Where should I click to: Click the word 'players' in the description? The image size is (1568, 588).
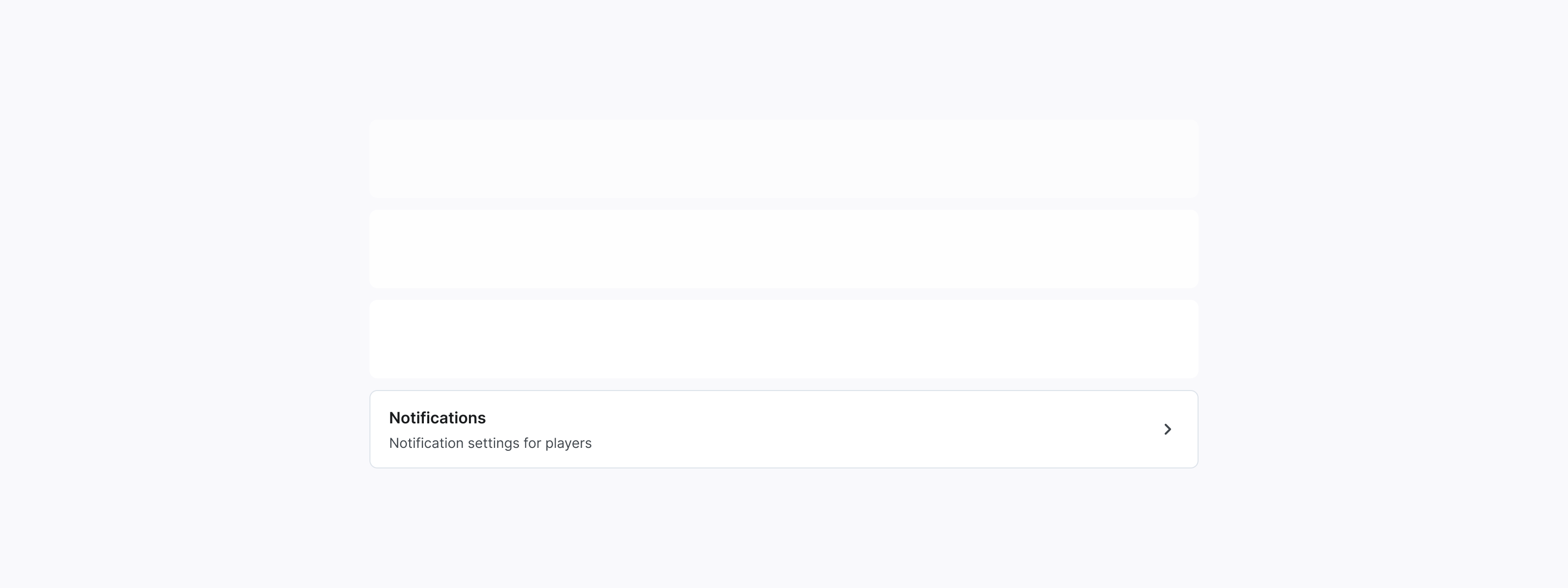click(x=568, y=443)
